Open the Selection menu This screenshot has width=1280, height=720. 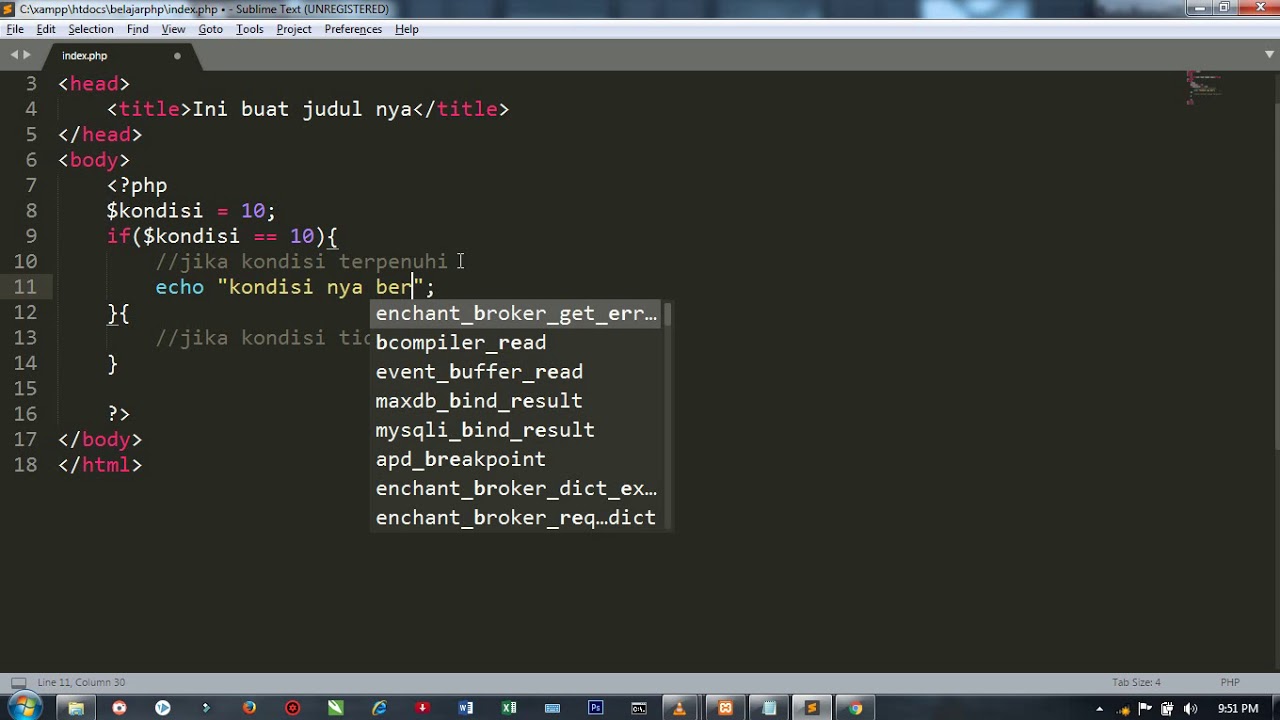click(91, 29)
